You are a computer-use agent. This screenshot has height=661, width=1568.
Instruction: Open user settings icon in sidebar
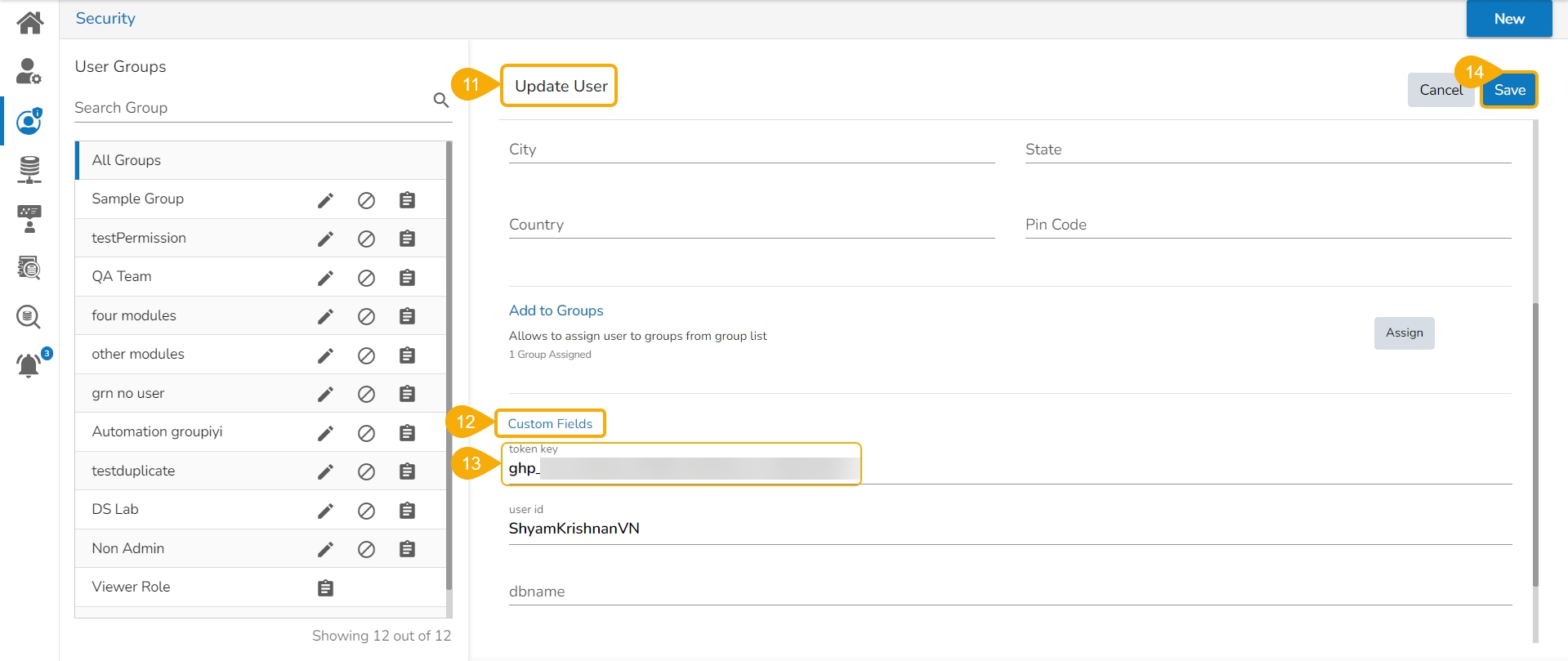[29, 72]
